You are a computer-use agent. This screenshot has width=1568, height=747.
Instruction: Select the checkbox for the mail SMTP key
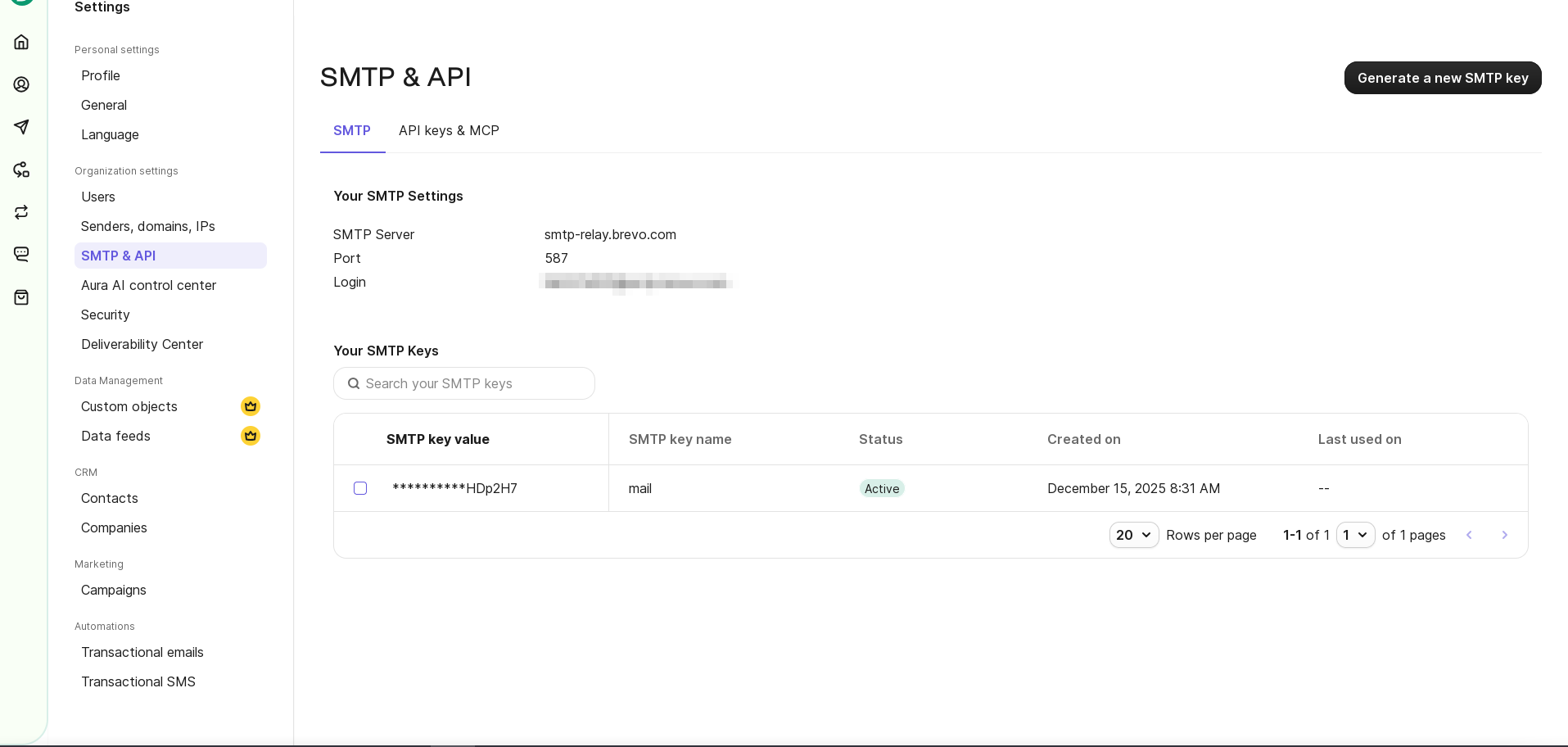tap(360, 488)
